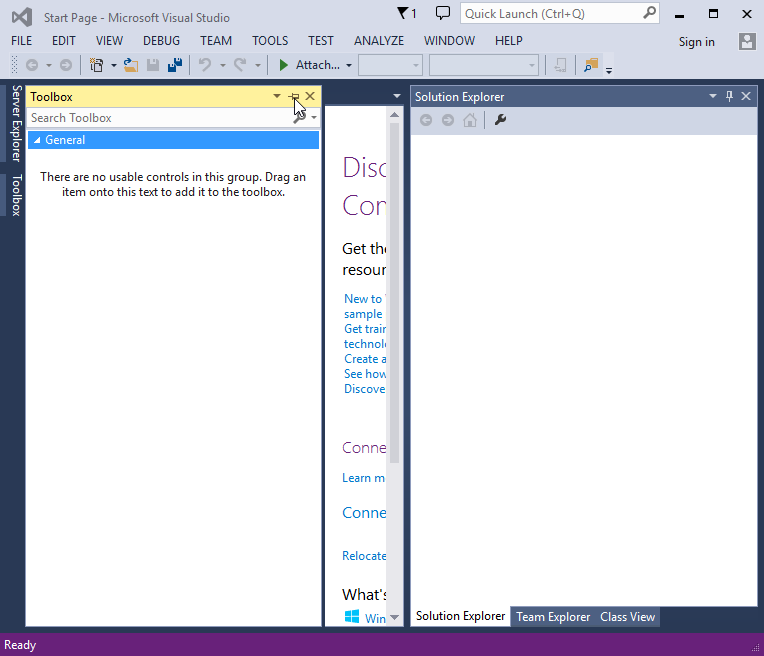Click the Toolbox search magnifier icon
The height and width of the screenshot is (656, 764).
(x=299, y=117)
